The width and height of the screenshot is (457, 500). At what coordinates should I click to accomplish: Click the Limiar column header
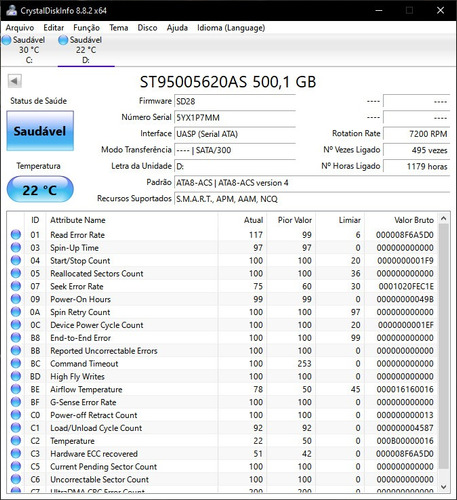tap(349, 220)
